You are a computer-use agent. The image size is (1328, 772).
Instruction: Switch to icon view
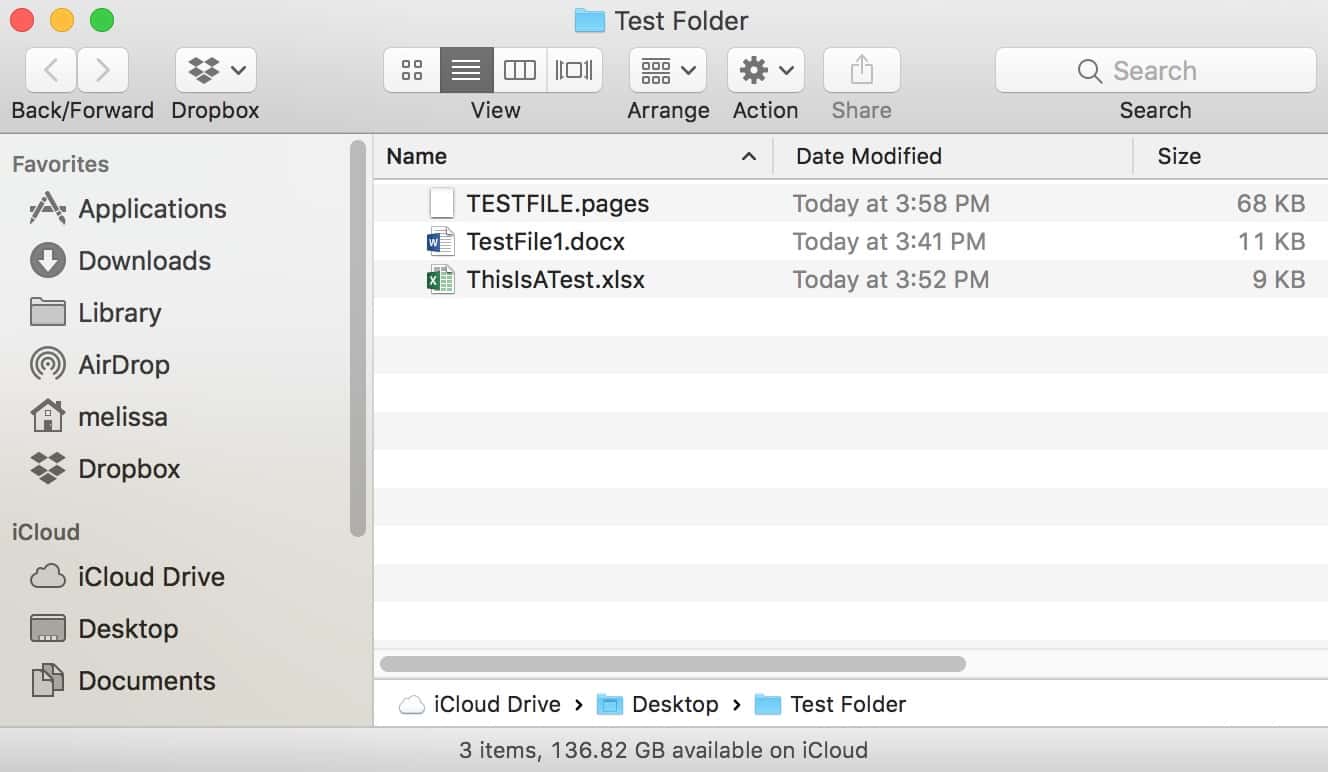point(411,69)
